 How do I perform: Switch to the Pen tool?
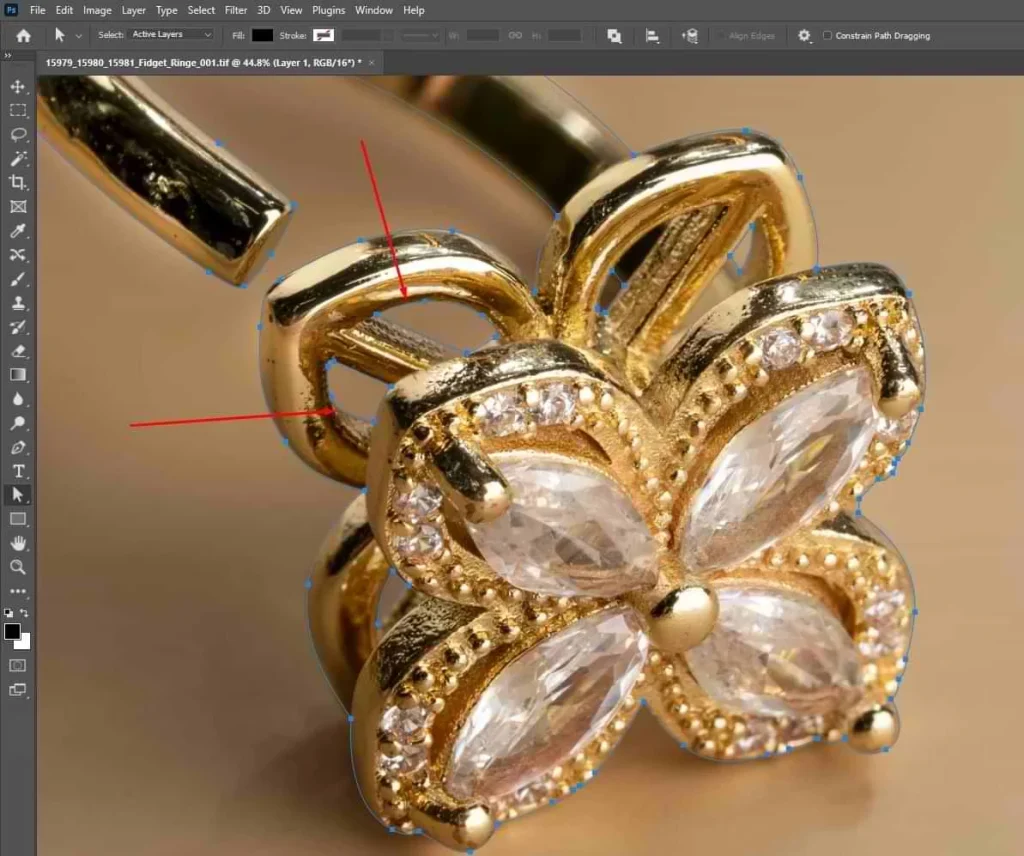[17, 447]
